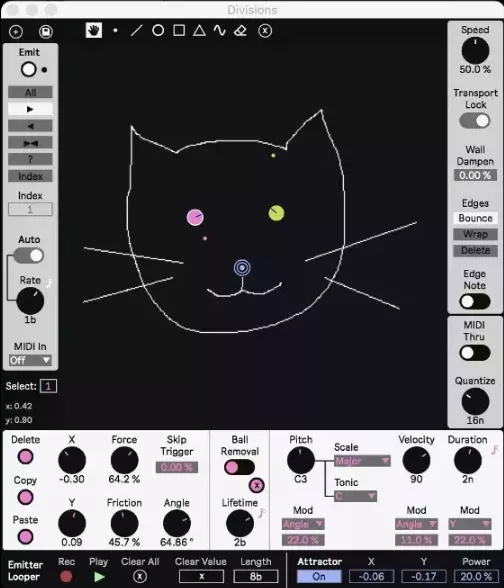The width and height of the screenshot is (504, 588).
Task: Click the pink Copy emitter button
Action: click(25, 497)
